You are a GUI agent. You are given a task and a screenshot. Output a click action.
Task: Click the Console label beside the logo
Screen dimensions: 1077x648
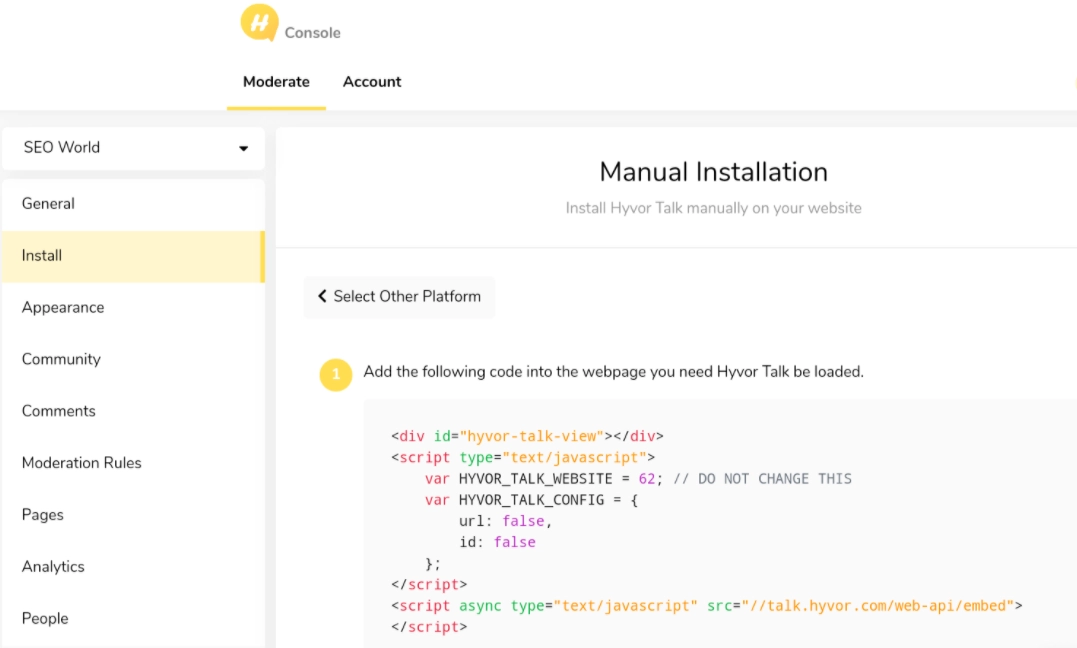click(x=313, y=32)
